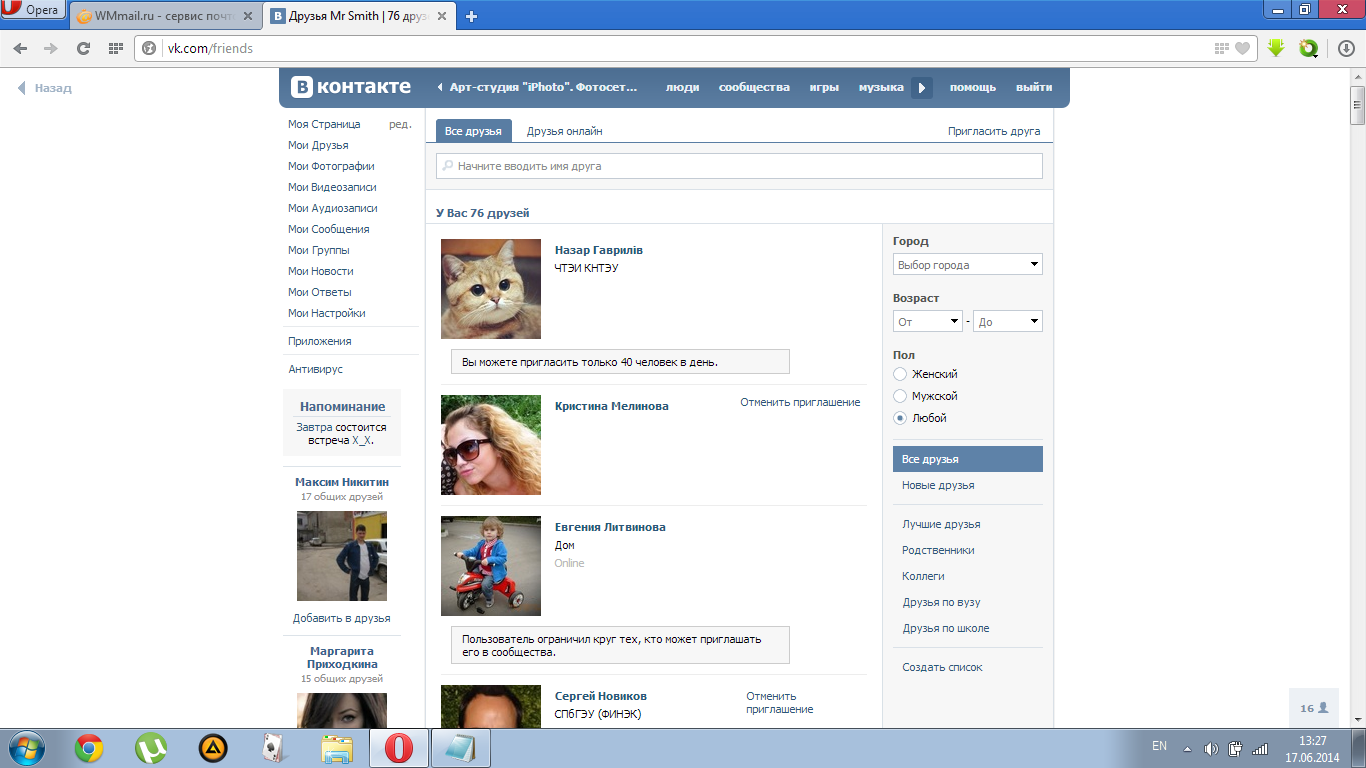Screen dimensions: 1366x768
Task: Click the green circular extension icon
Action: point(1308,48)
